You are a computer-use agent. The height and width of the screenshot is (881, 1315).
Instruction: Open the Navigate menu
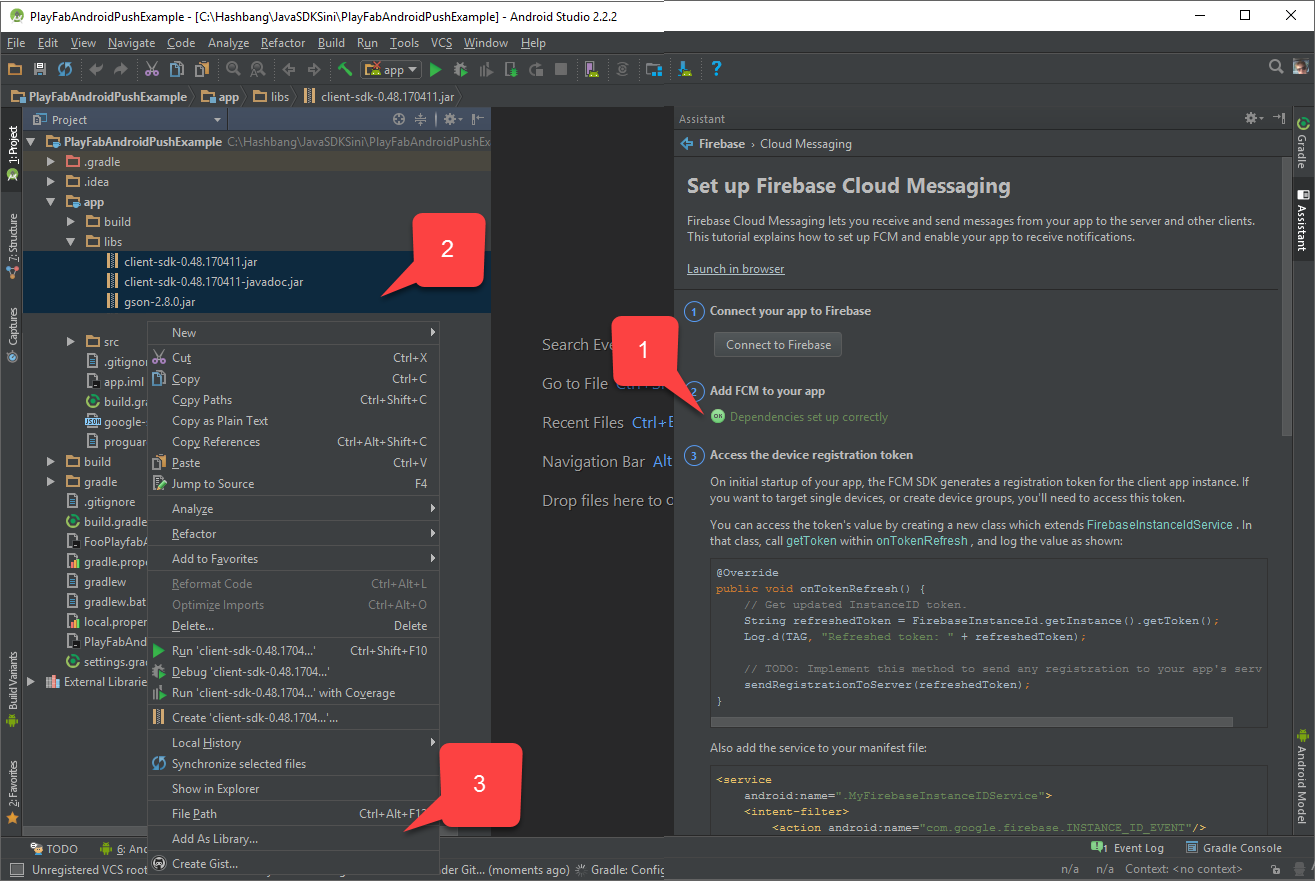click(131, 43)
